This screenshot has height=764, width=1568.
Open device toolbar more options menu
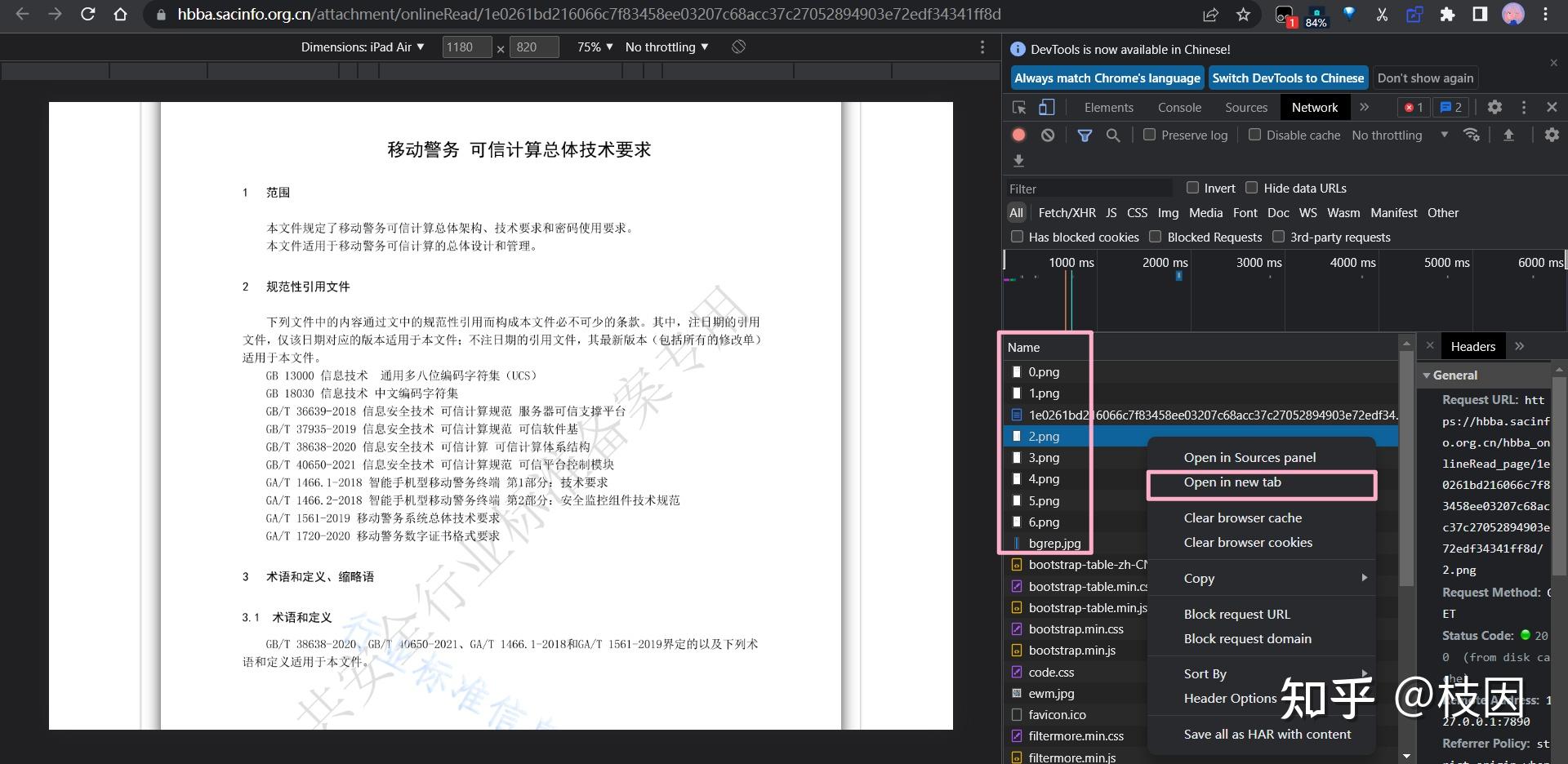point(982,47)
